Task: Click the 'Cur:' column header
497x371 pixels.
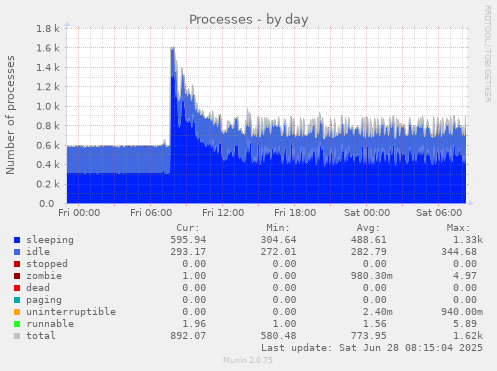Action: point(188,228)
